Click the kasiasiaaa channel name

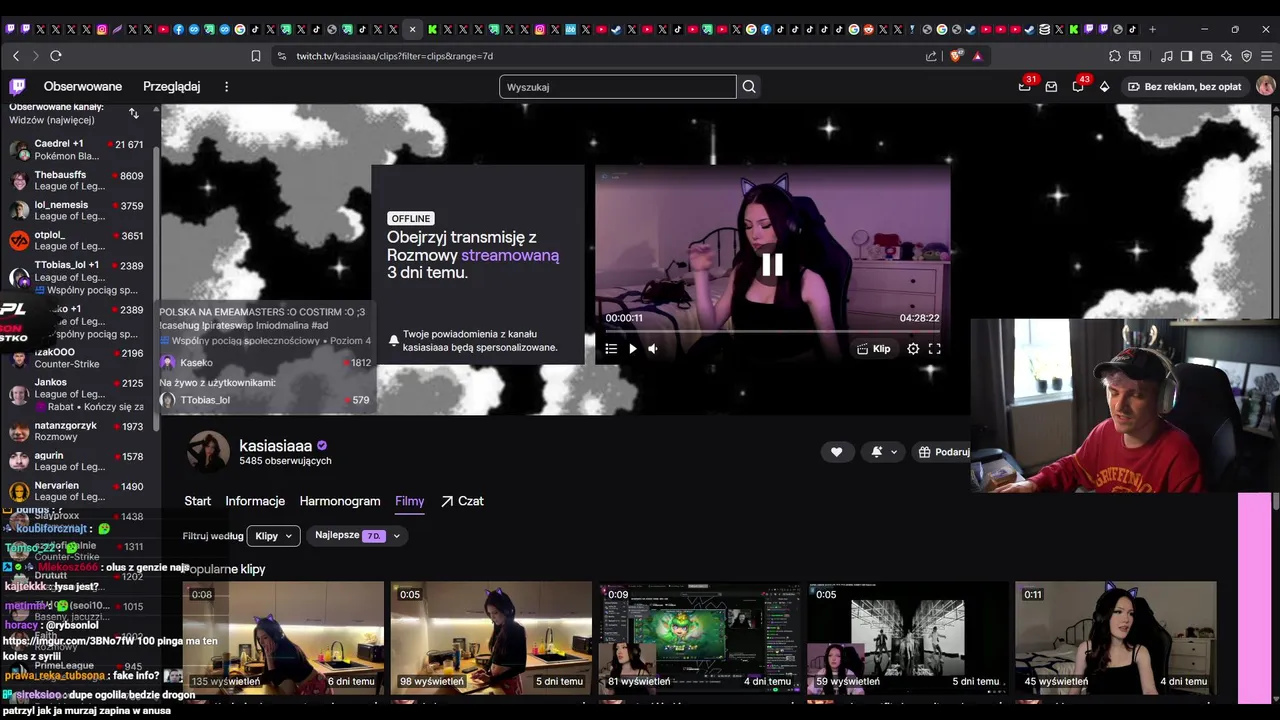[275, 445]
